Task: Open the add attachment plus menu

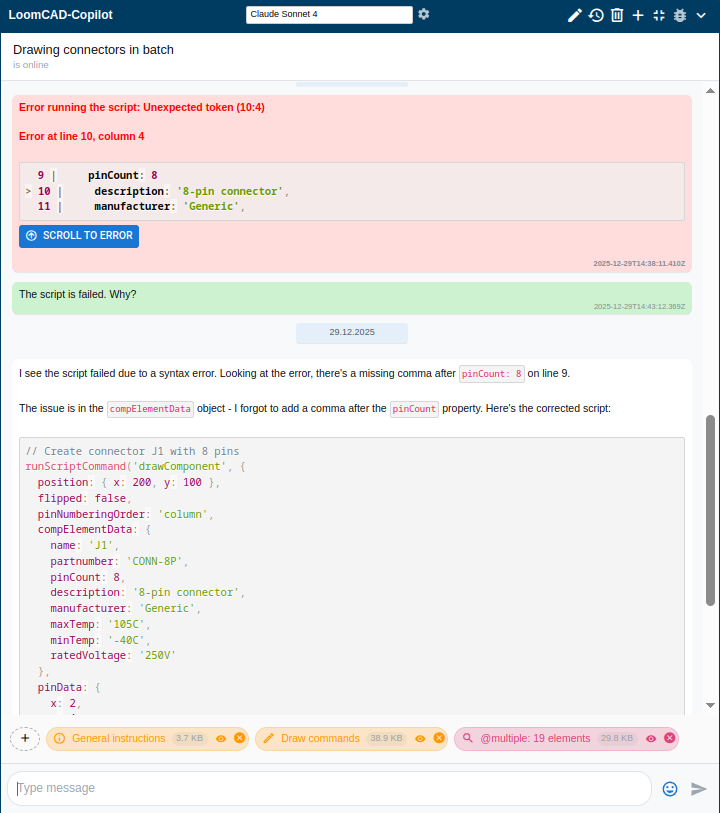Action: (x=24, y=738)
